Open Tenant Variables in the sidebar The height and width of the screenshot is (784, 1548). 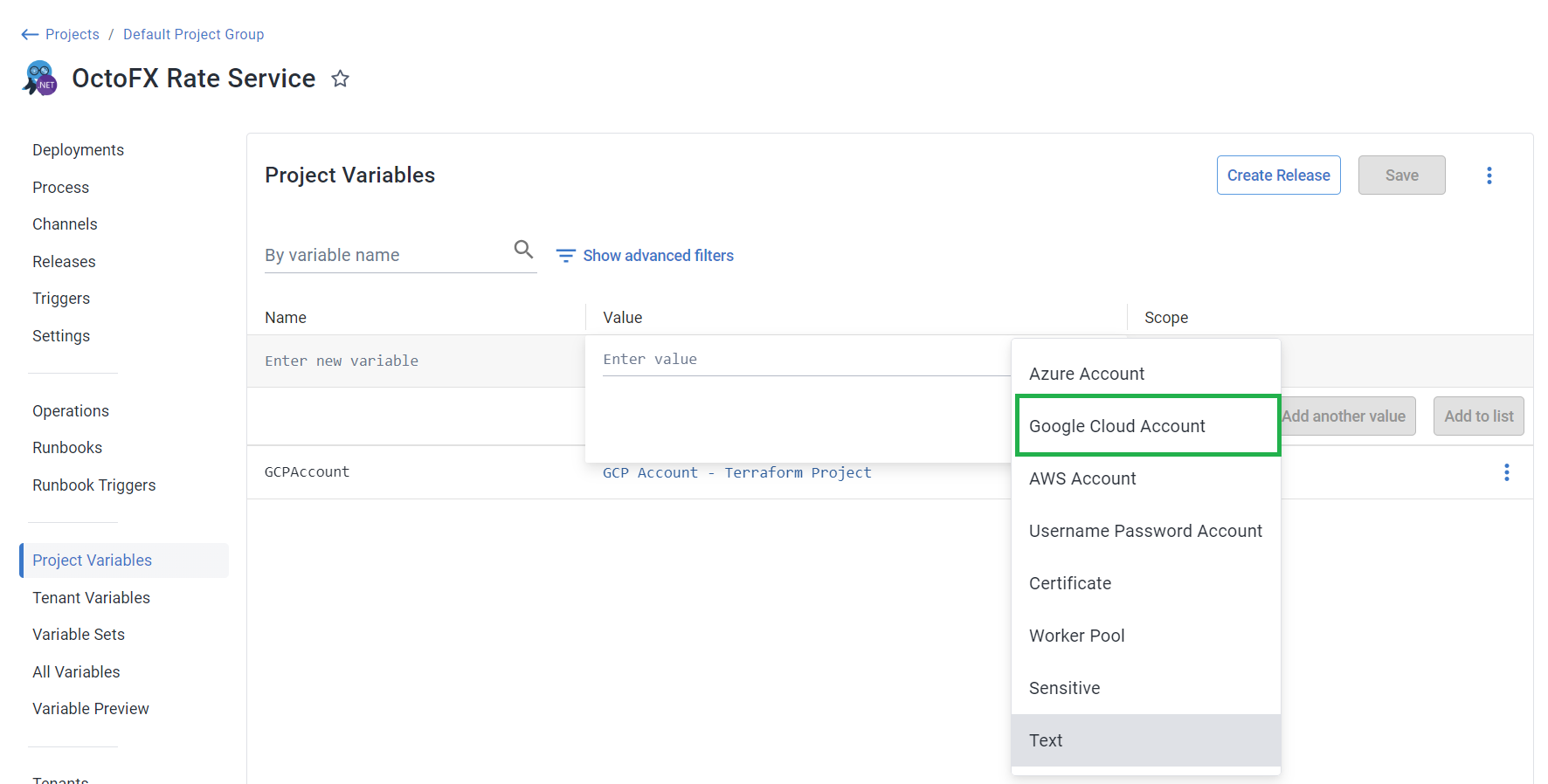91,598
